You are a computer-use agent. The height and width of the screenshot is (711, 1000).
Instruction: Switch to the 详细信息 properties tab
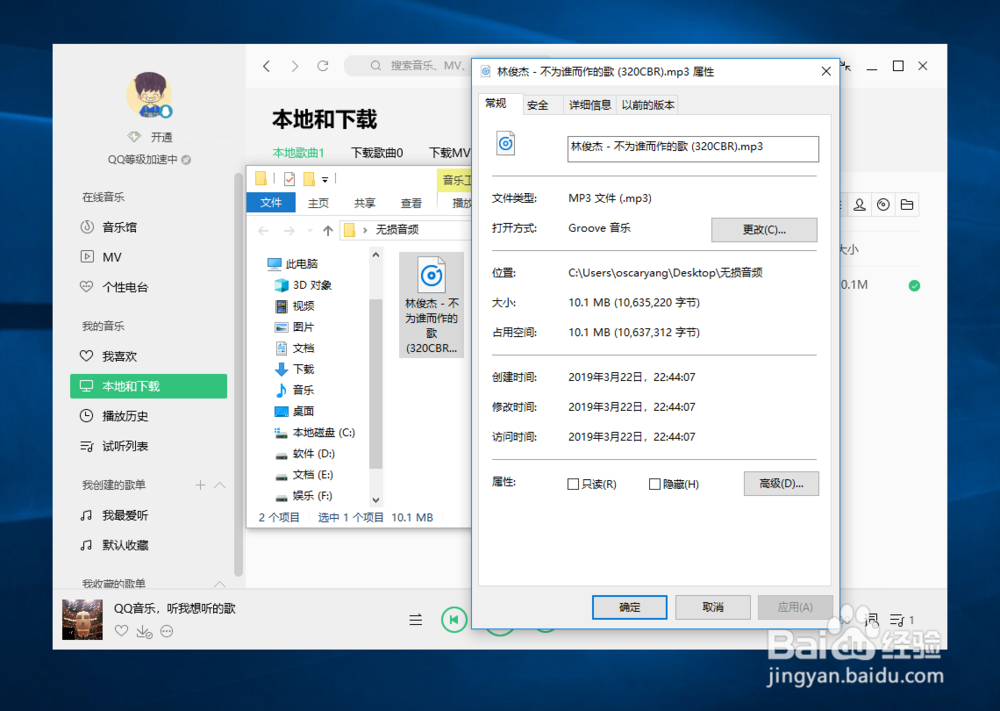[x=590, y=105]
